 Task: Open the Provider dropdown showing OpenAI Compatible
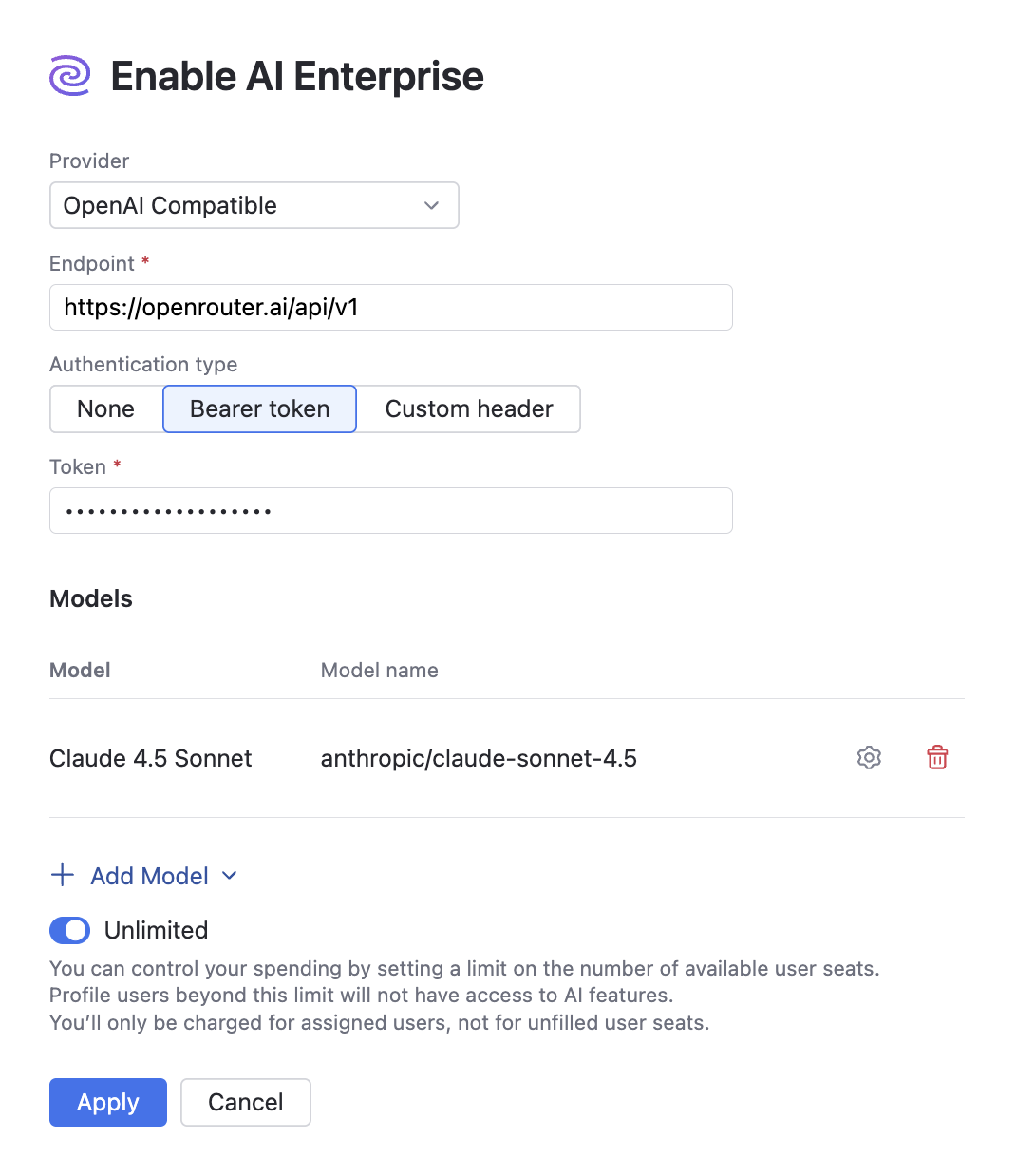coord(254,205)
